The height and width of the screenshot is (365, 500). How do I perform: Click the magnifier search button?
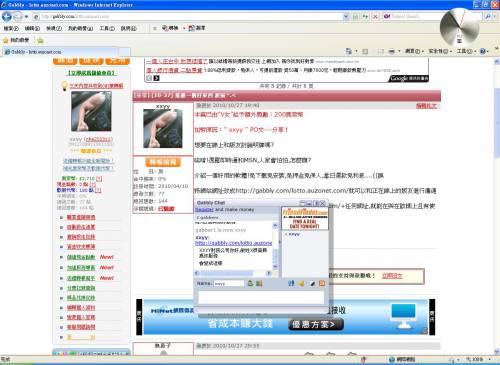pyautogui.click(x=488, y=16)
